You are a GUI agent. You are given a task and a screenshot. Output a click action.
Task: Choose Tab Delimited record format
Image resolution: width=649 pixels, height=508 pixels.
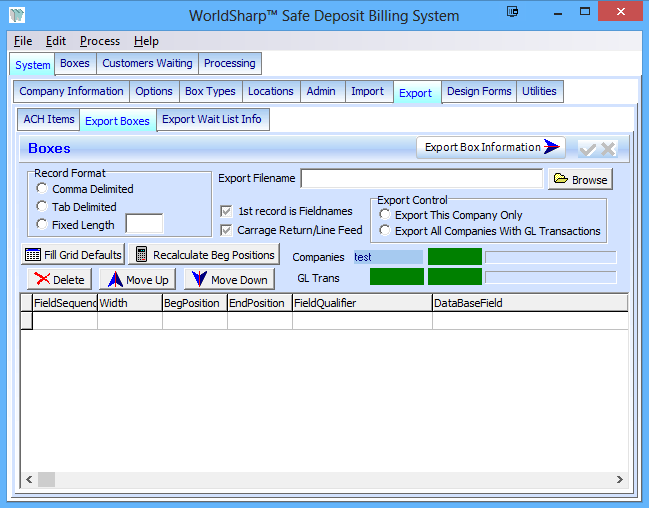click(42, 207)
